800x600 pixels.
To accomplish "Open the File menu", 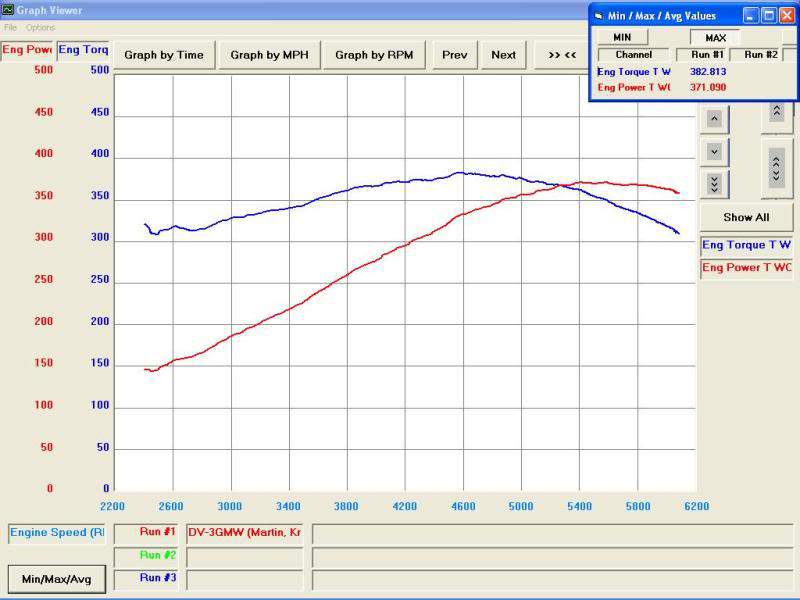I will pos(10,28).
